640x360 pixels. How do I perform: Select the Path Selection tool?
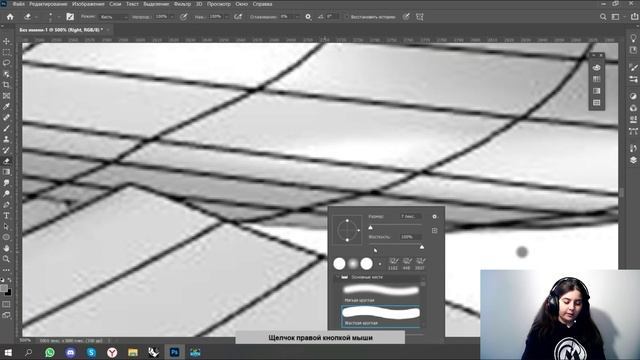[7, 226]
